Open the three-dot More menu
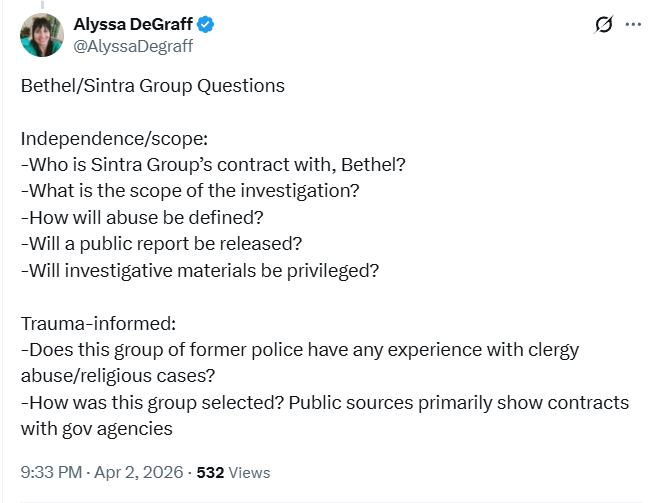The height and width of the screenshot is (503, 659). click(633, 25)
